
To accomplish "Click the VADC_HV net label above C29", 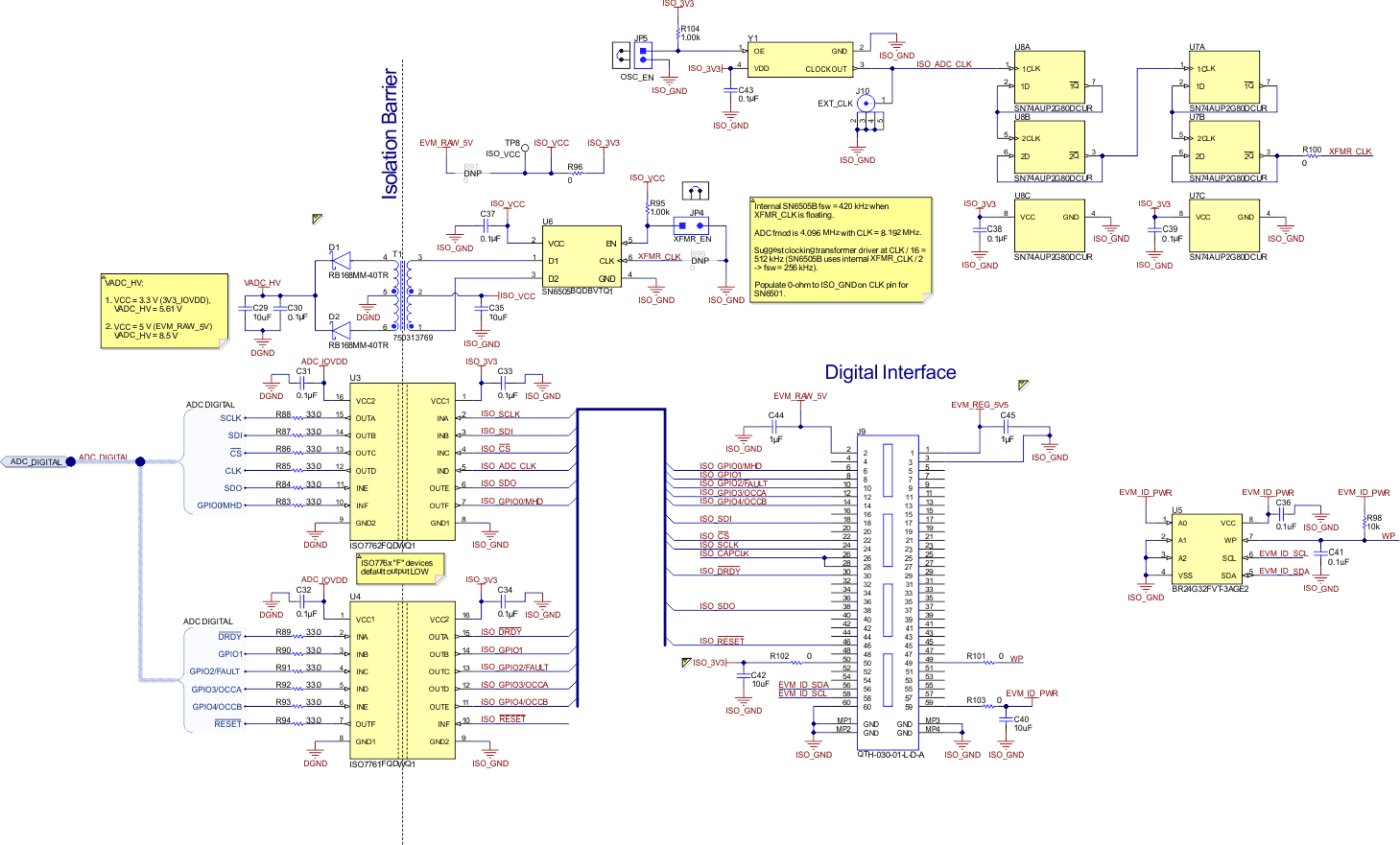I will 262,283.
